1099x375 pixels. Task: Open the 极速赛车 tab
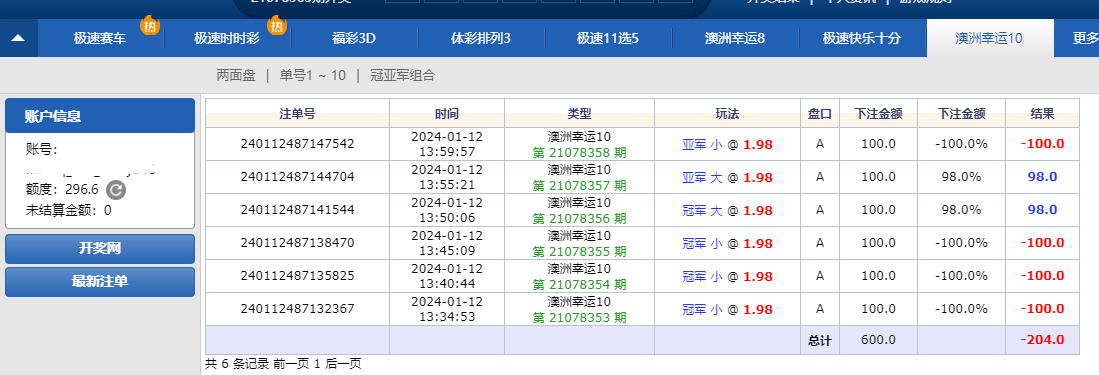tap(100, 38)
